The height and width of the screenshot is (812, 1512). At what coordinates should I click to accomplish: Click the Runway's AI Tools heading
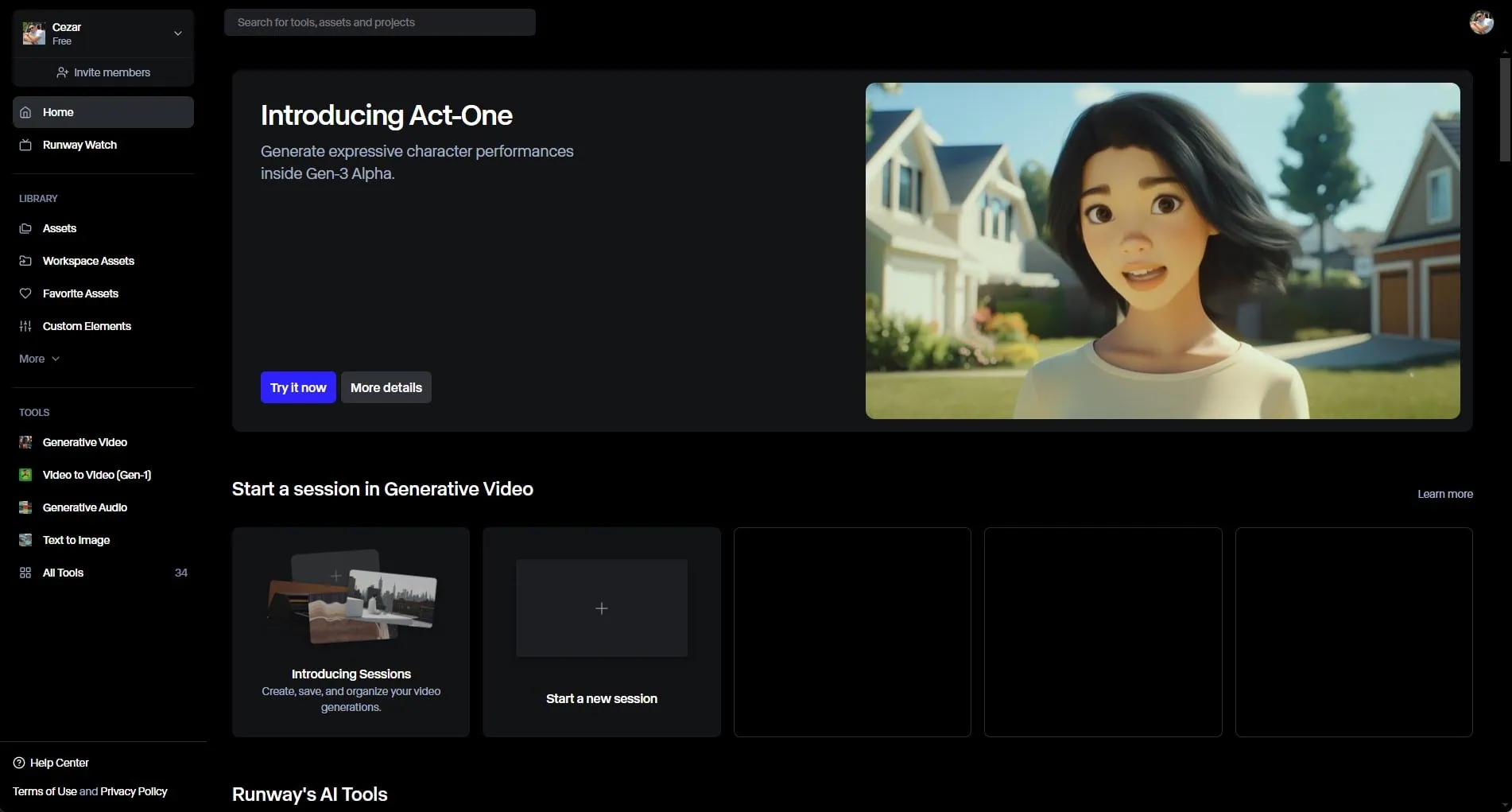click(310, 794)
